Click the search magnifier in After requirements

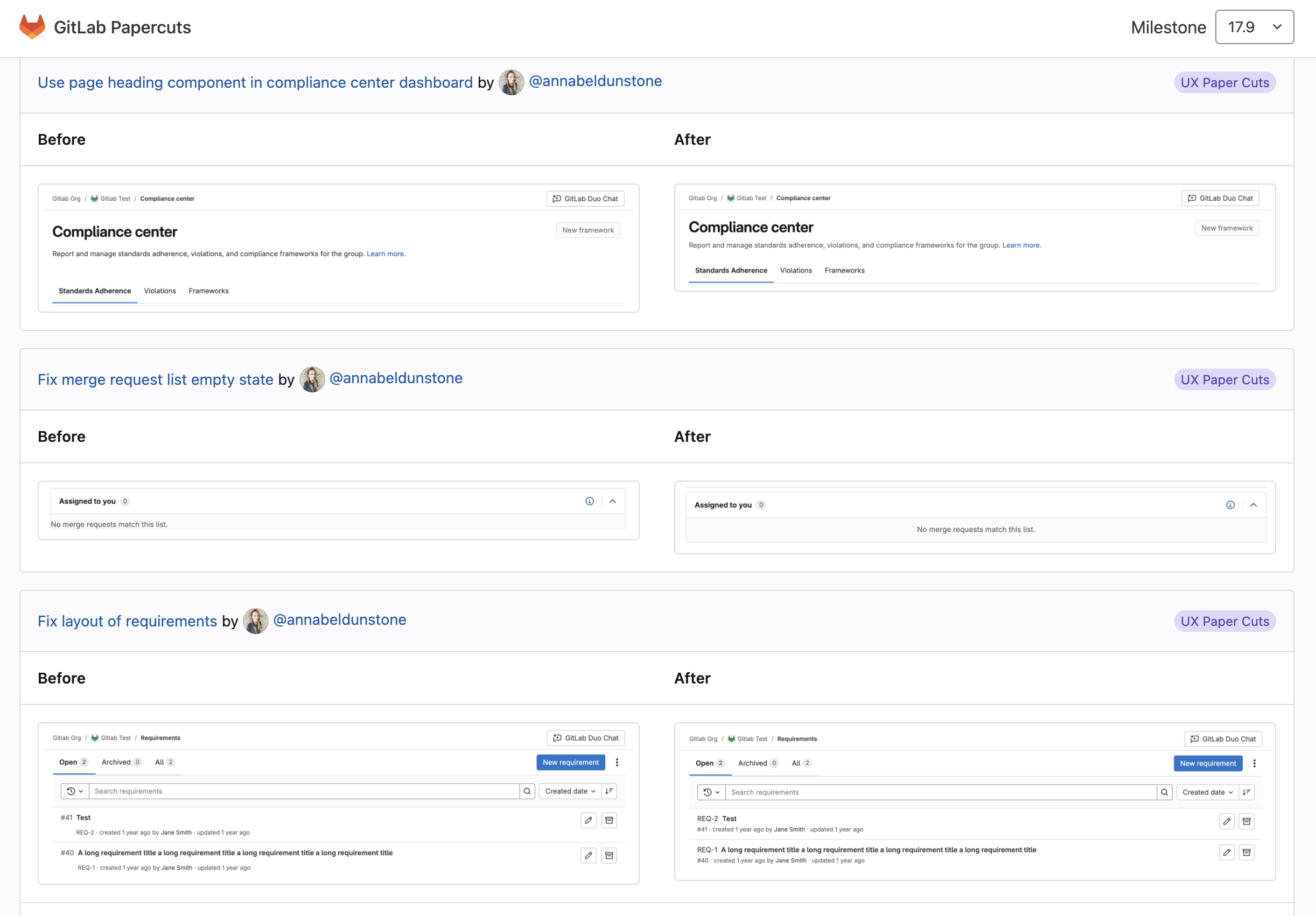point(1164,792)
